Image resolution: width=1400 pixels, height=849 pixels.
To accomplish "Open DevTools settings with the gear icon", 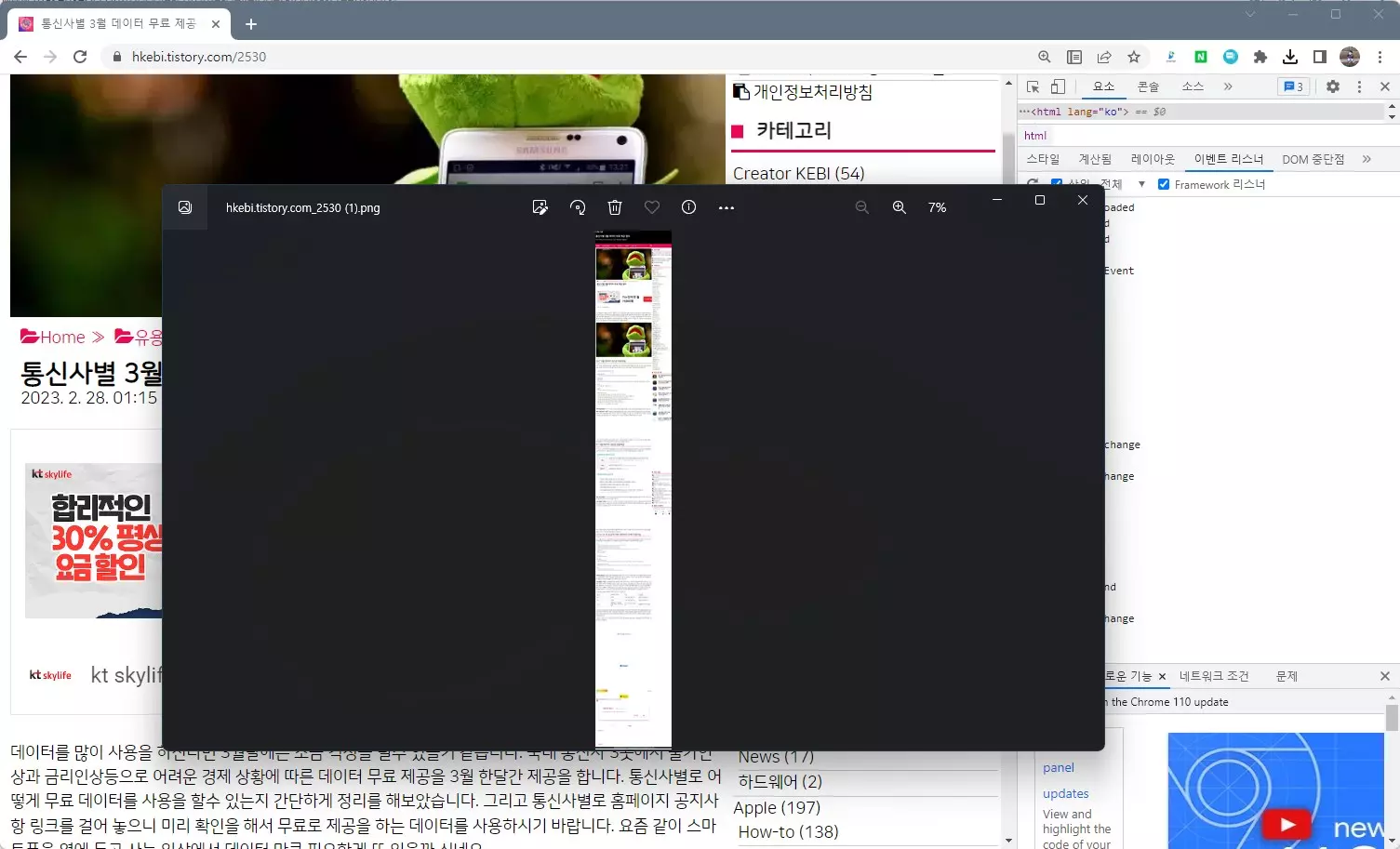I will point(1333,86).
